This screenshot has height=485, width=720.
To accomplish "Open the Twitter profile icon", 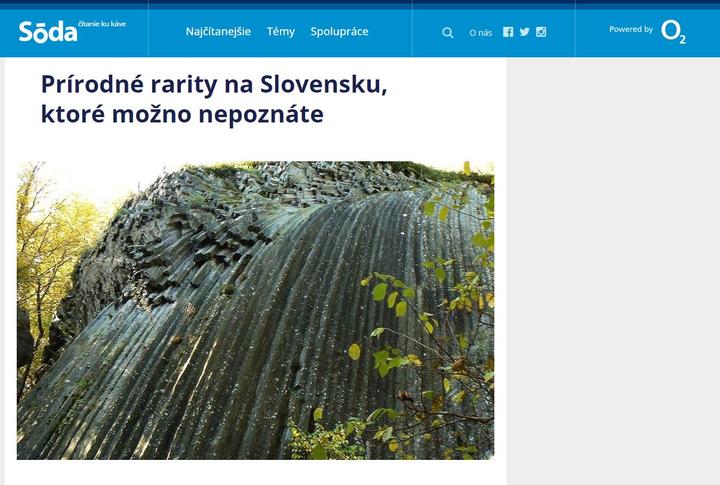I will point(524,32).
